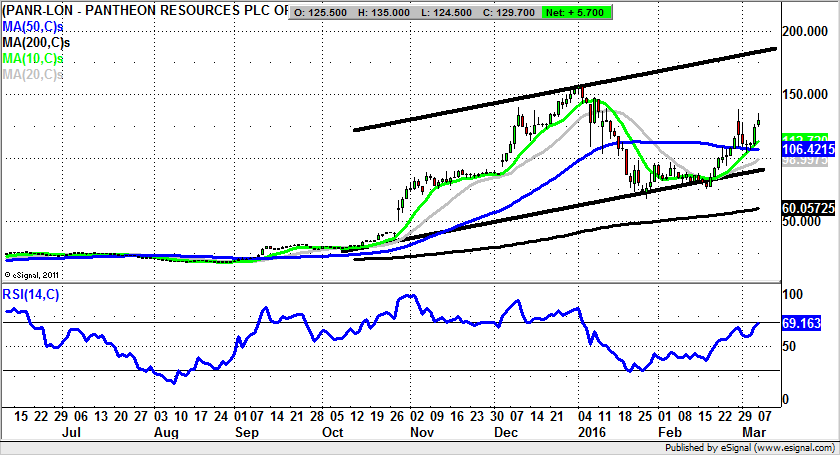
Task: Click the MA(50,C)s indicator label
Action: coord(33,25)
